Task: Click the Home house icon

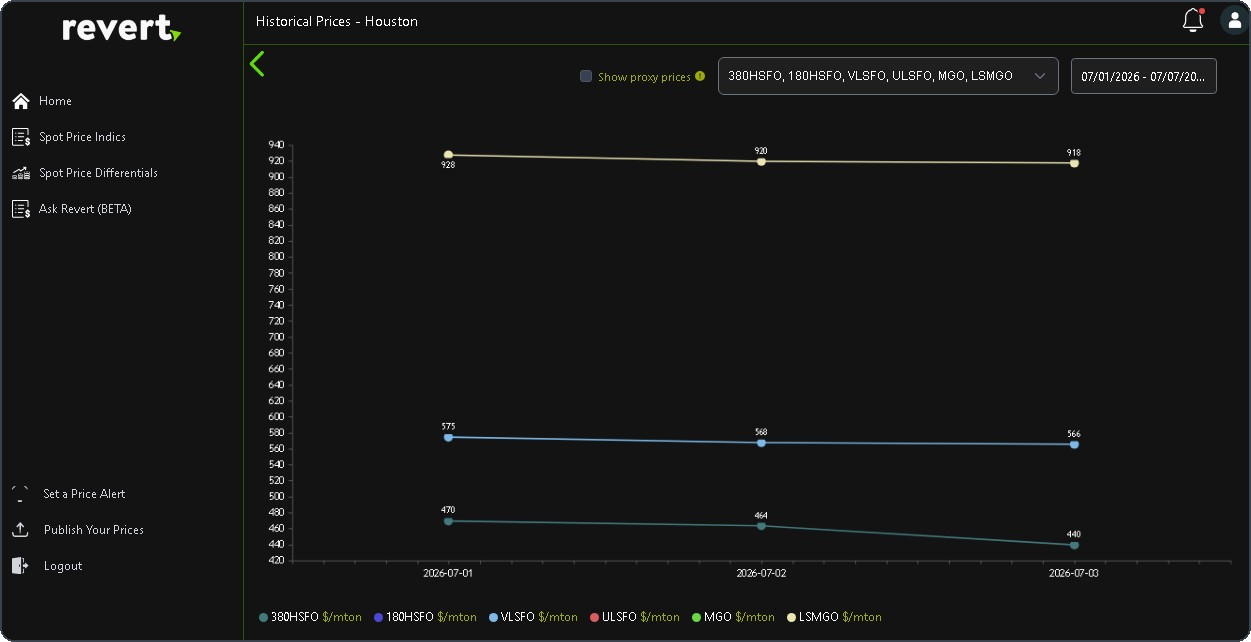Action: click(x=20, y=101)
